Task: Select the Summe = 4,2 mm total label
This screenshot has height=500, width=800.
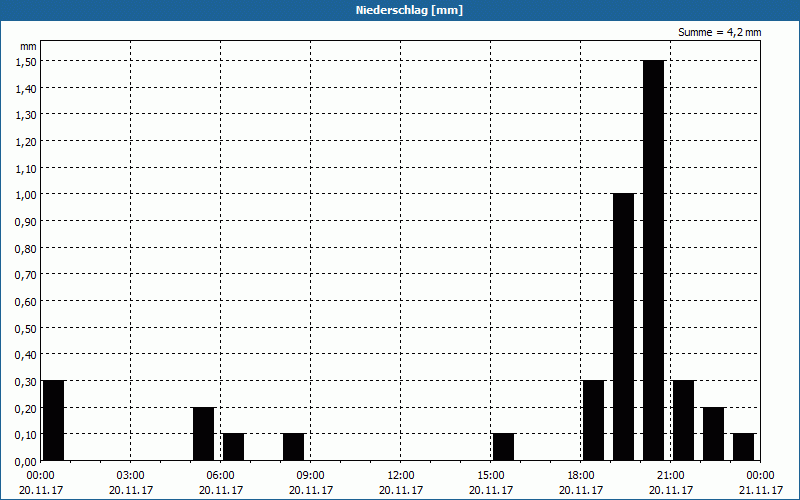Action: click(x=719, y=32)
